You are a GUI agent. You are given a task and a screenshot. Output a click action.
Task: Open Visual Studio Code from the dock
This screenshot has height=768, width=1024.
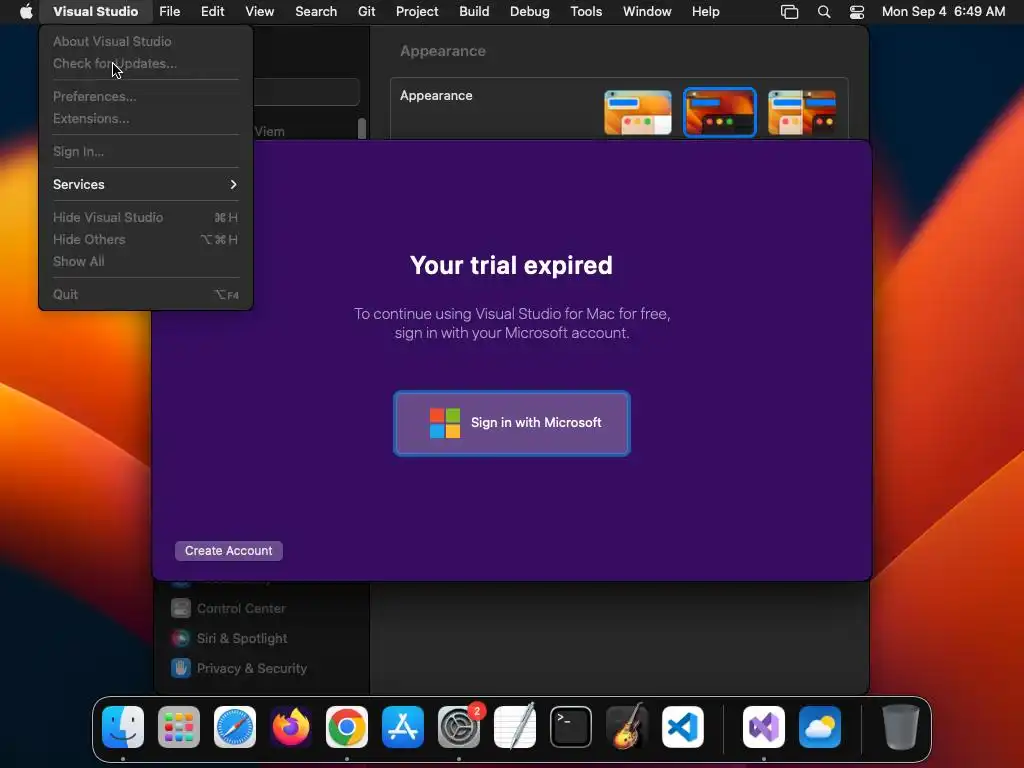(x=683, y=727)
